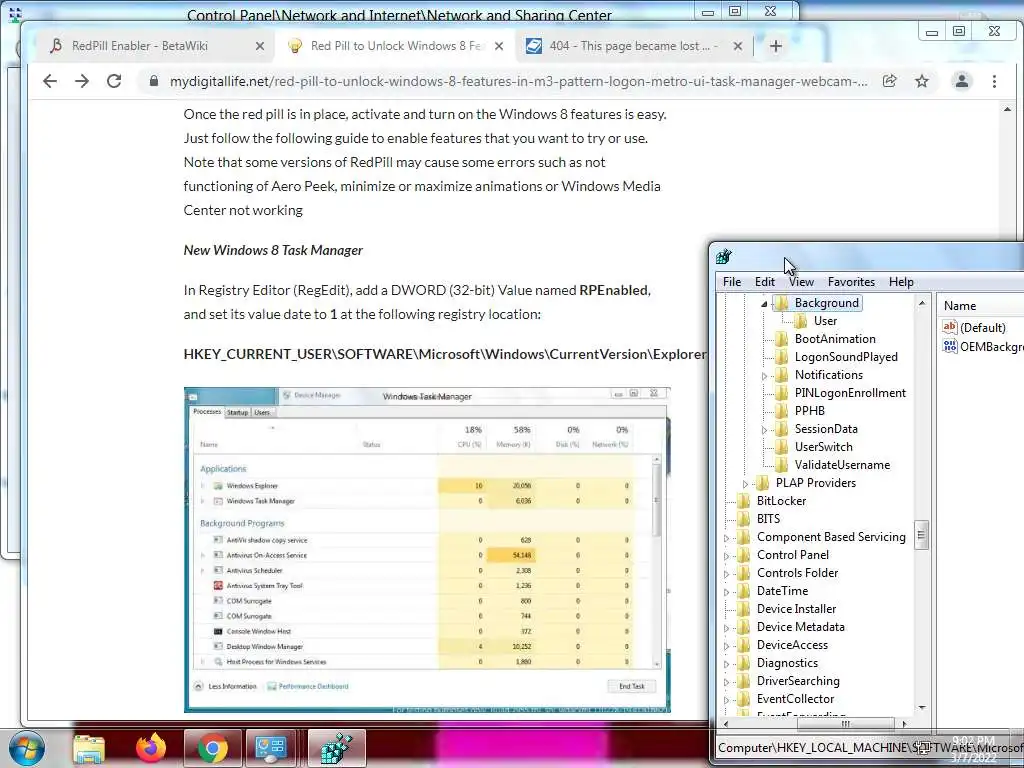Open Windows Explorer from taskbar
This screenshot has height=768, width=1024.
tap(89, 748)
